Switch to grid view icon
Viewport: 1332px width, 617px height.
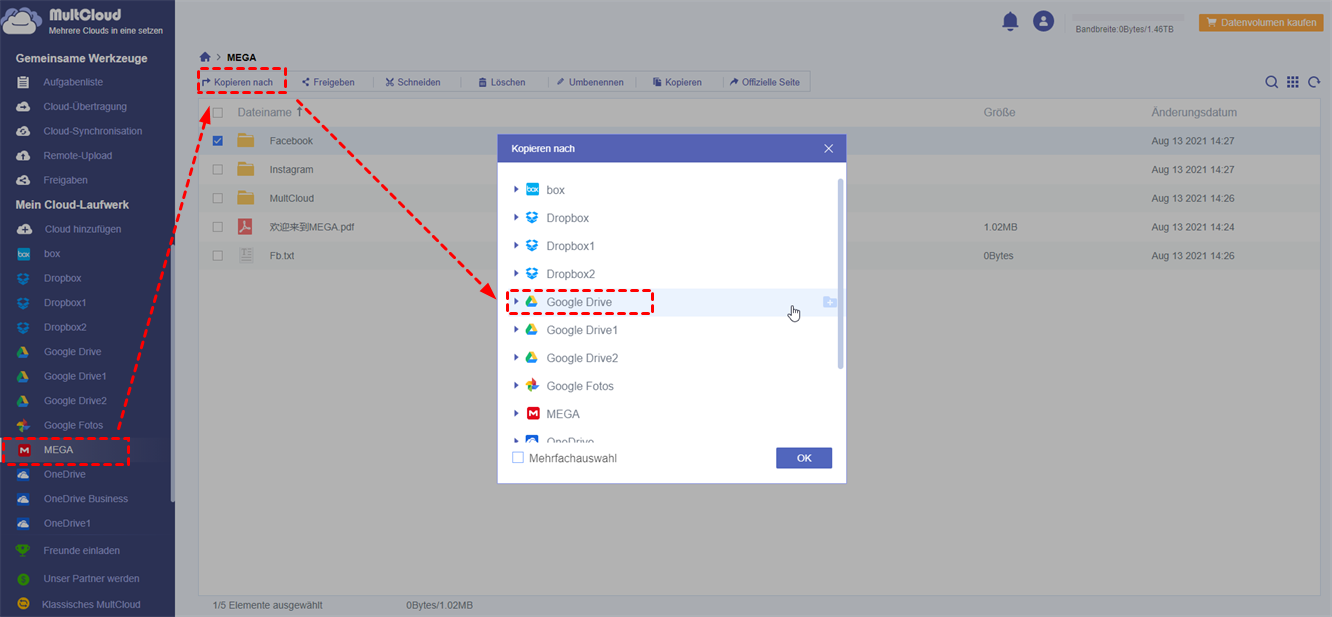[1293, 82]
